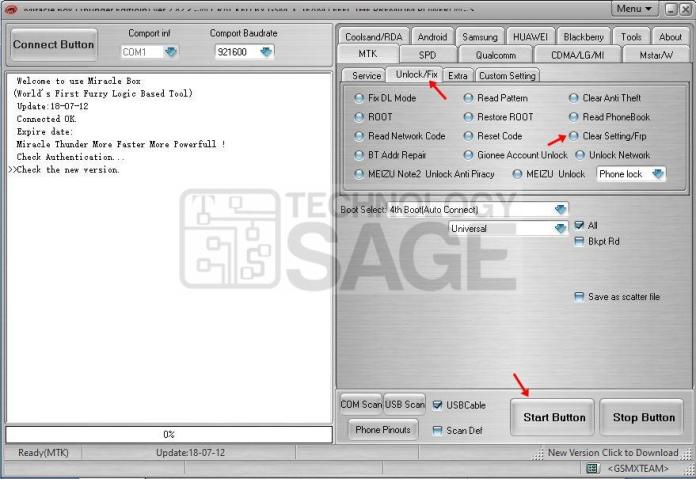Open the Custom Setting sub-tab
Image resolution: width=696 pixels, height=479 pixels.
pos(507,76)
